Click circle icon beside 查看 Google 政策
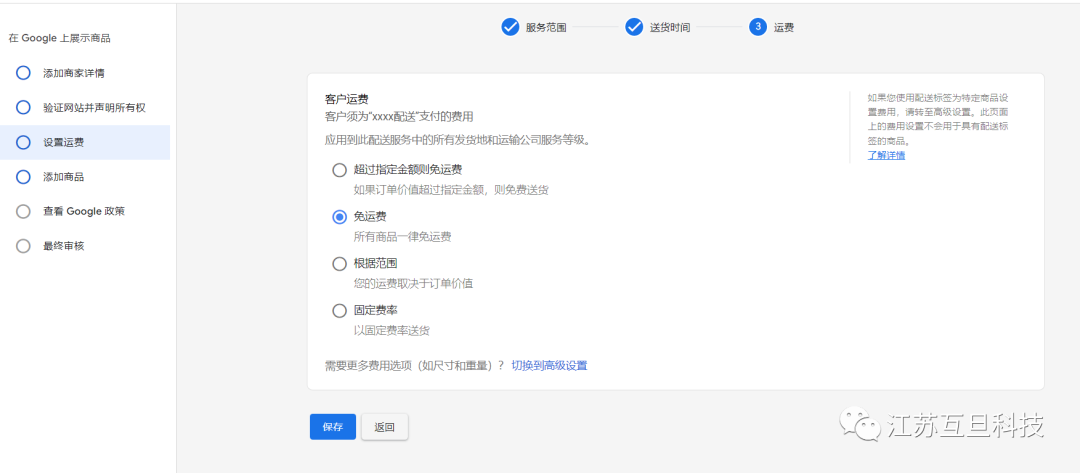This screenshot has height=473, width=1080. [x=23, y=211]
